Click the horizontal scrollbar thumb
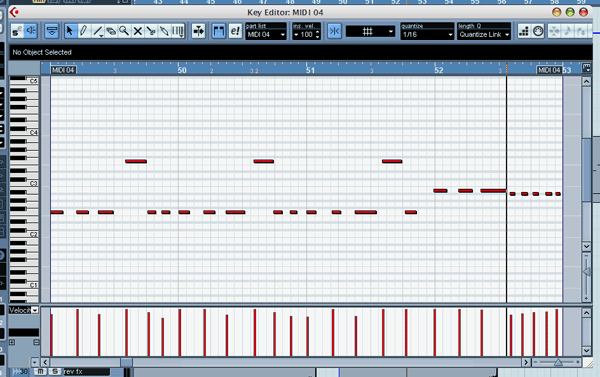Screen dimensions: 600x377 [127, 362]
